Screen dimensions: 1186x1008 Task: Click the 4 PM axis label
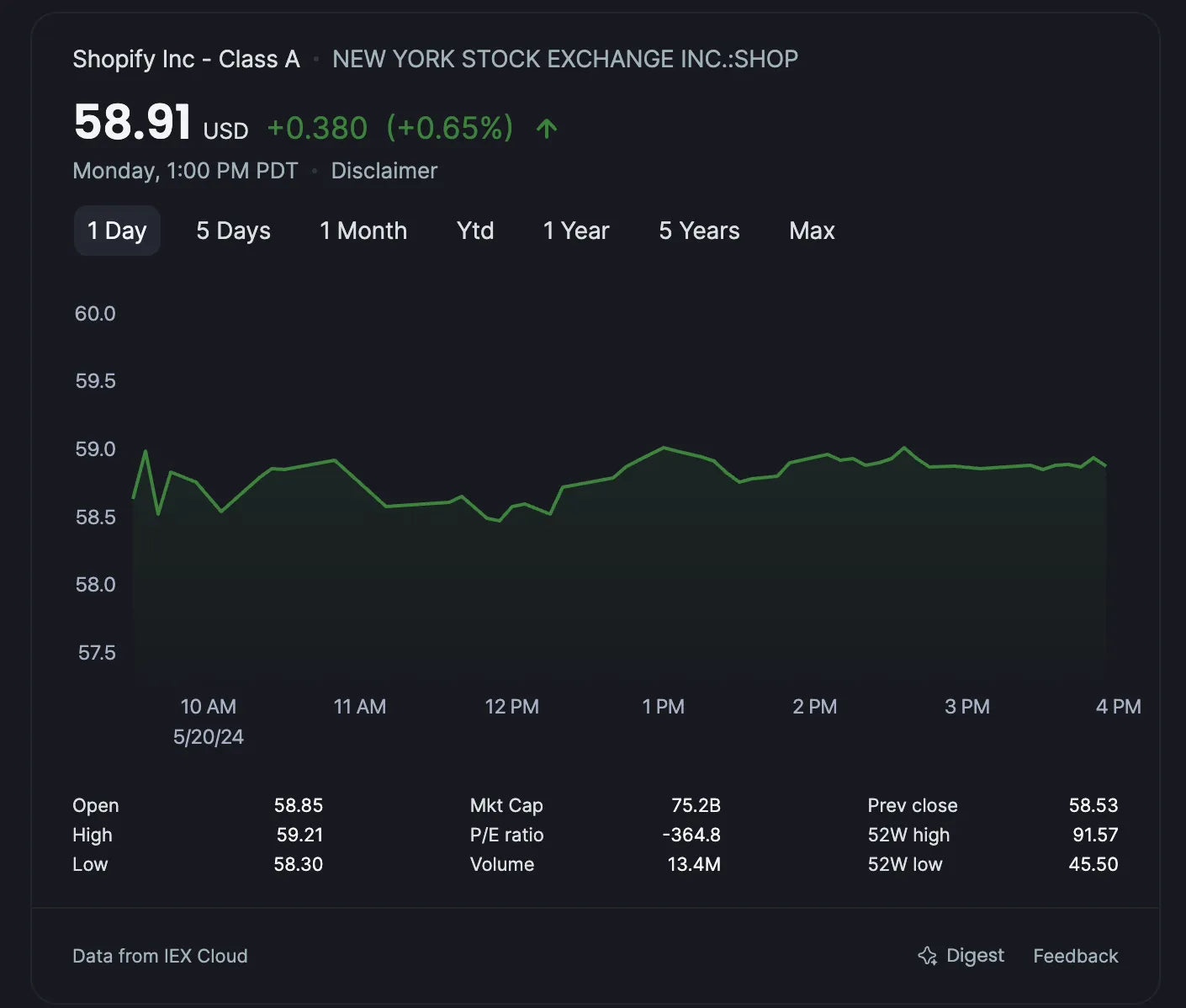pyautogui.click(x=1119, y=707)
